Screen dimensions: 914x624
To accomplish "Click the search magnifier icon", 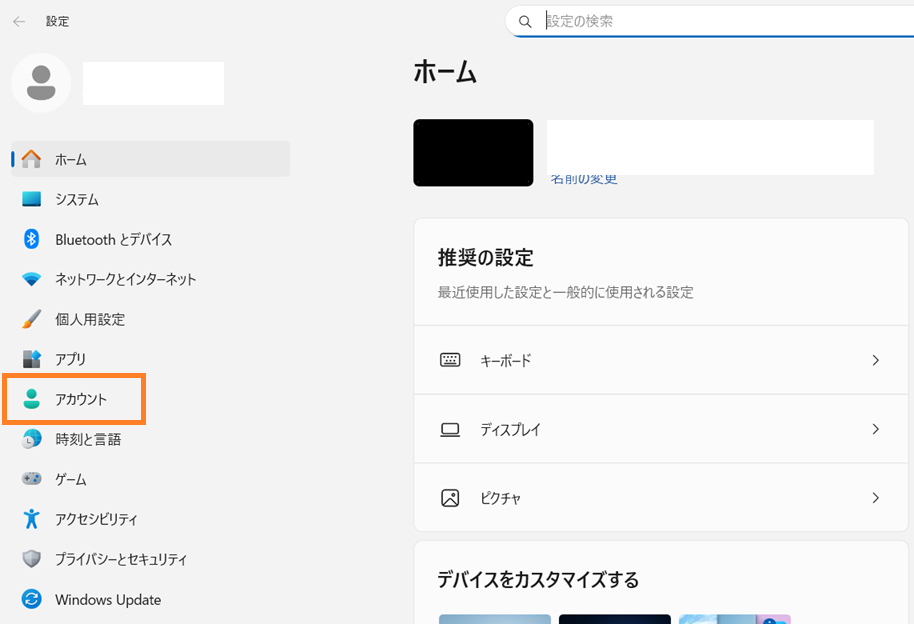I will [x=525, y=22].
